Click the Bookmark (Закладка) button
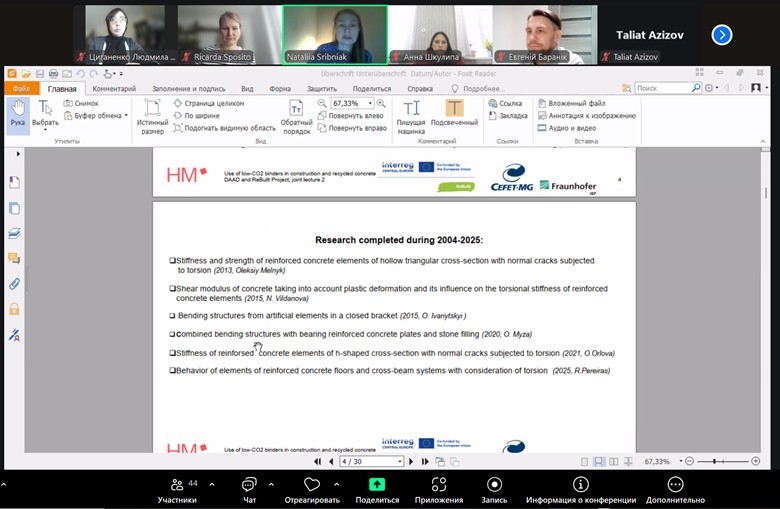Screen dimensions: 780x509 pyautogui.click(x=510, y=116)
